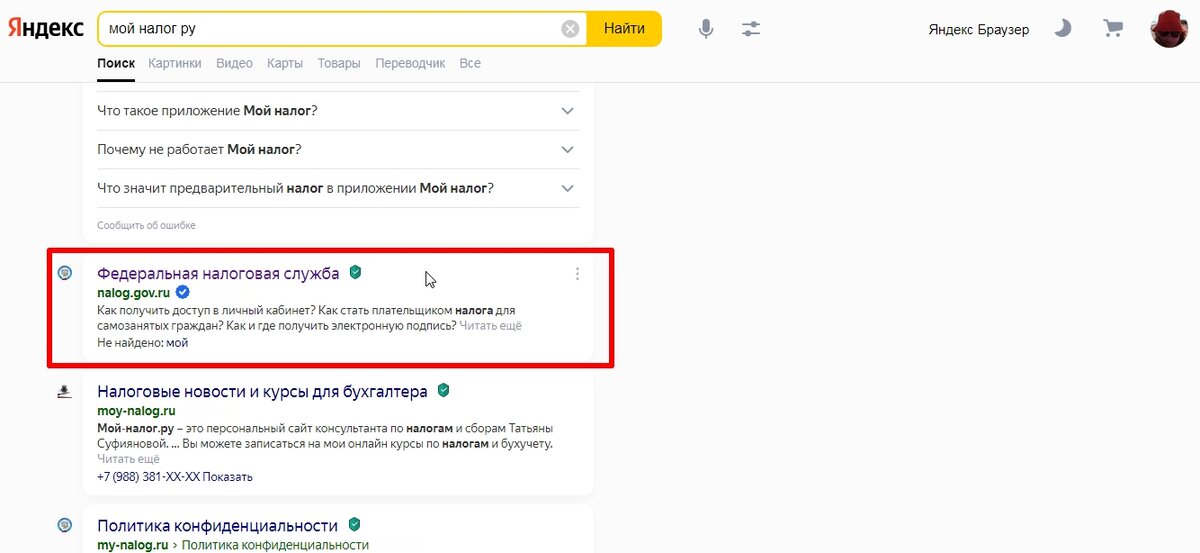Open the nalog.gov.ru green URL
Viewport: 1200px width, 553px height.
(133, 292)
